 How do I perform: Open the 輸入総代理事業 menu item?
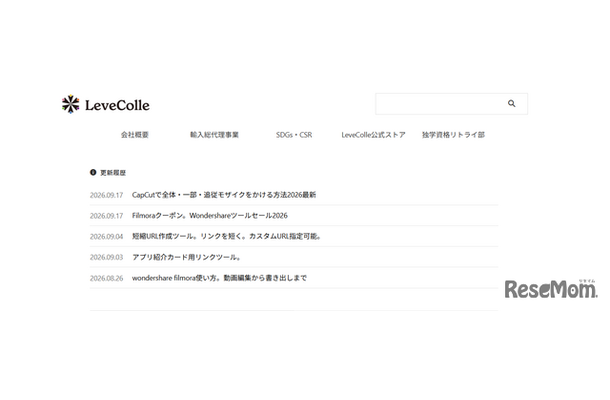point(214,135)
